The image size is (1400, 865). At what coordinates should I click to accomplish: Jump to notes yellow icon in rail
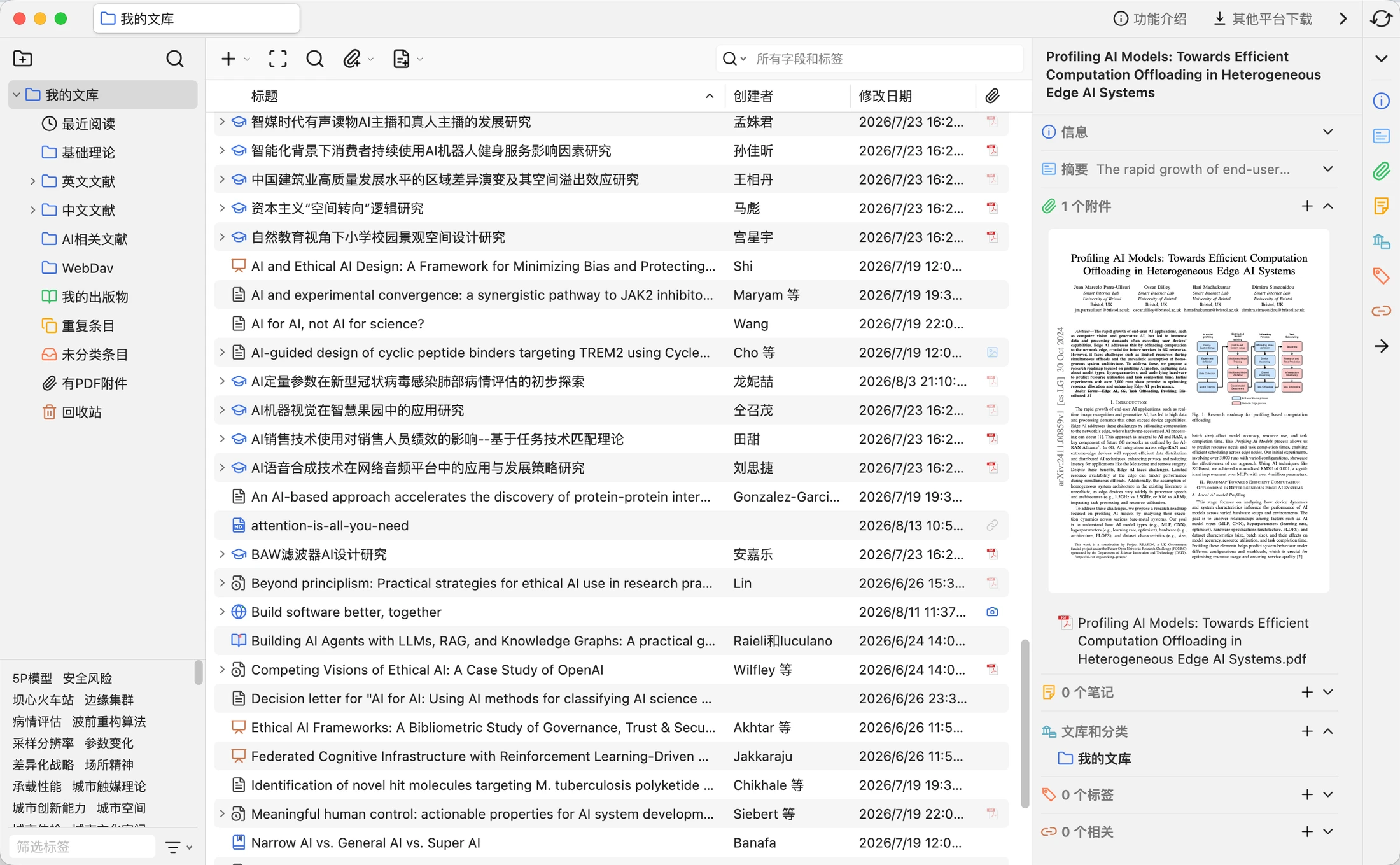click(1381, 206)
